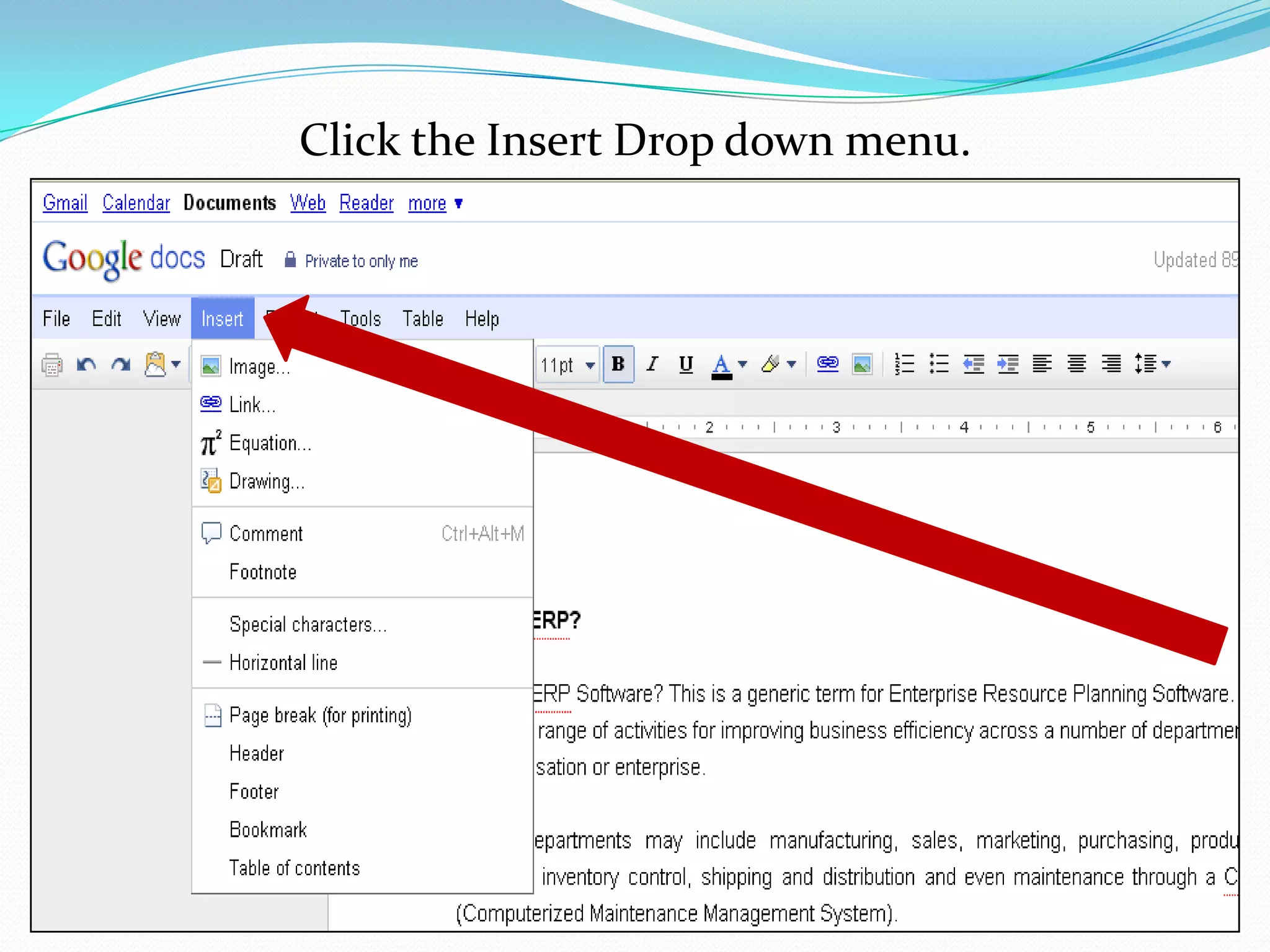Open the View menu
1270x952 pixels.
(x=162, y=319)
